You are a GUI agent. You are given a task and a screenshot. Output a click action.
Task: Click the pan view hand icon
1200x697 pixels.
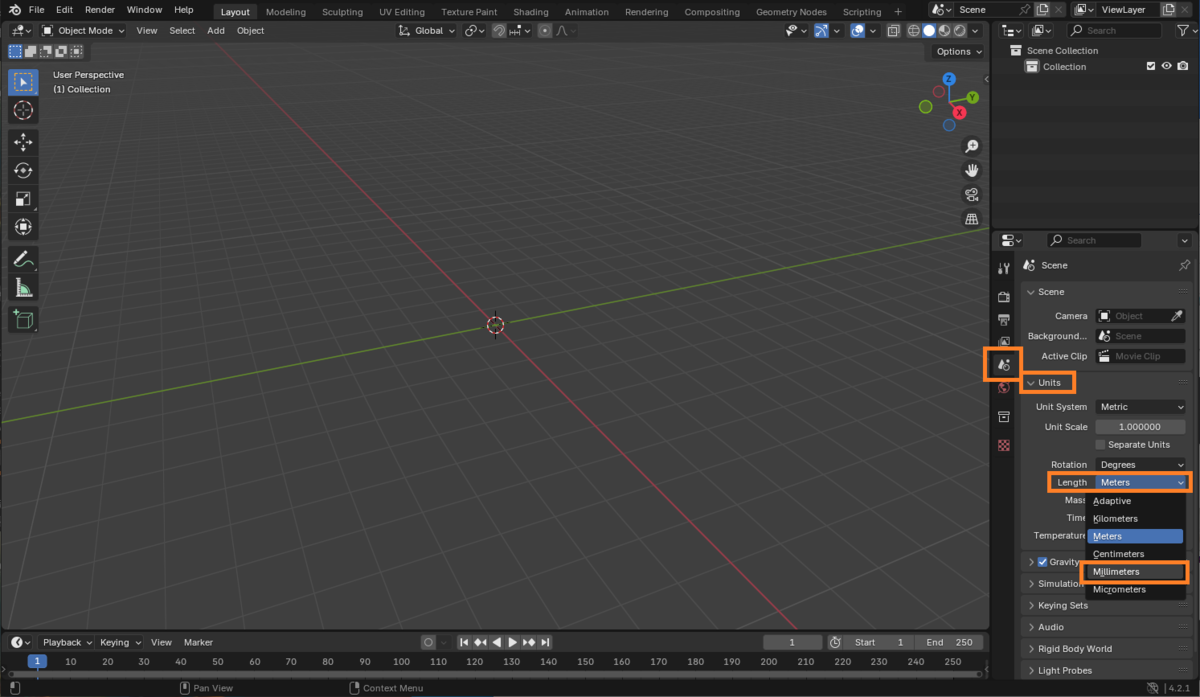[x=971, y=171]
